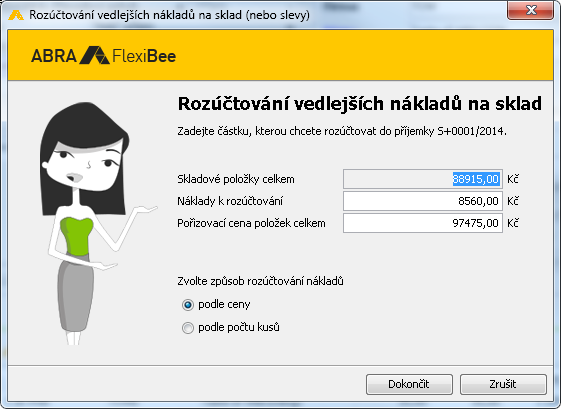Choose the "podle počtu kusů" radio option
561x409 pixels.
pyautogui.click(x=187, y=328)
